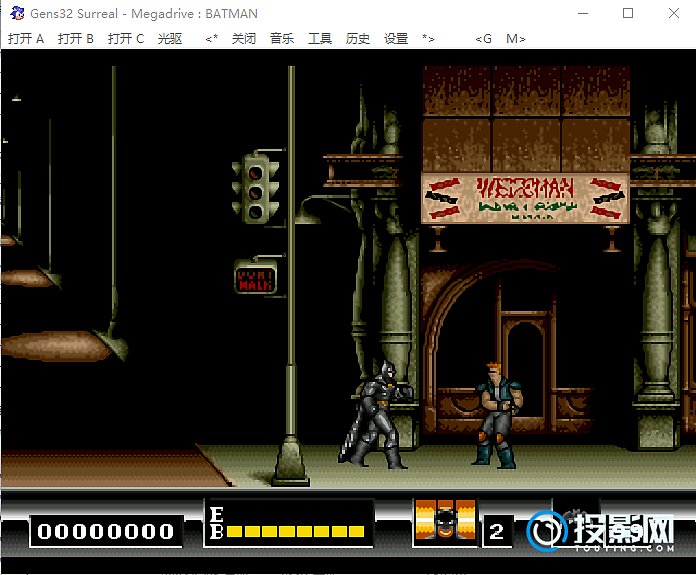Open the 设置 menu

point(396,39)
